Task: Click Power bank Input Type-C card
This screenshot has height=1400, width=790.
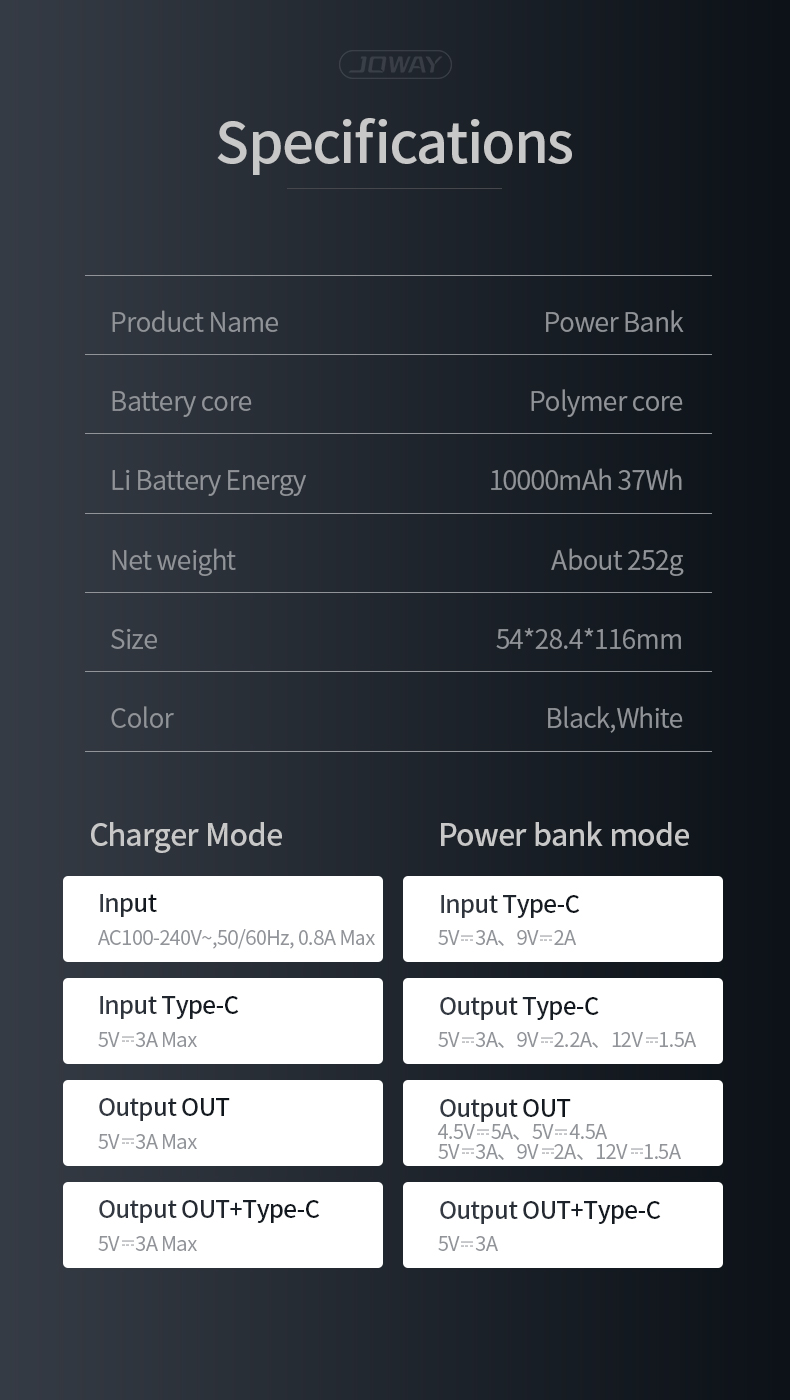Action: (563, 919)
